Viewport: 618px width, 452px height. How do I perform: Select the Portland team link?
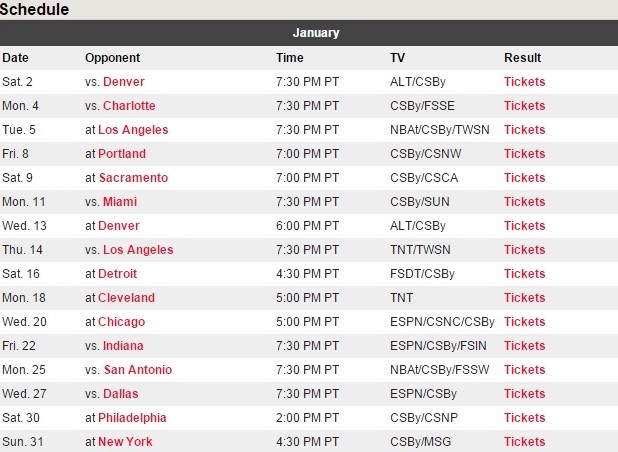tap(122, 154)
